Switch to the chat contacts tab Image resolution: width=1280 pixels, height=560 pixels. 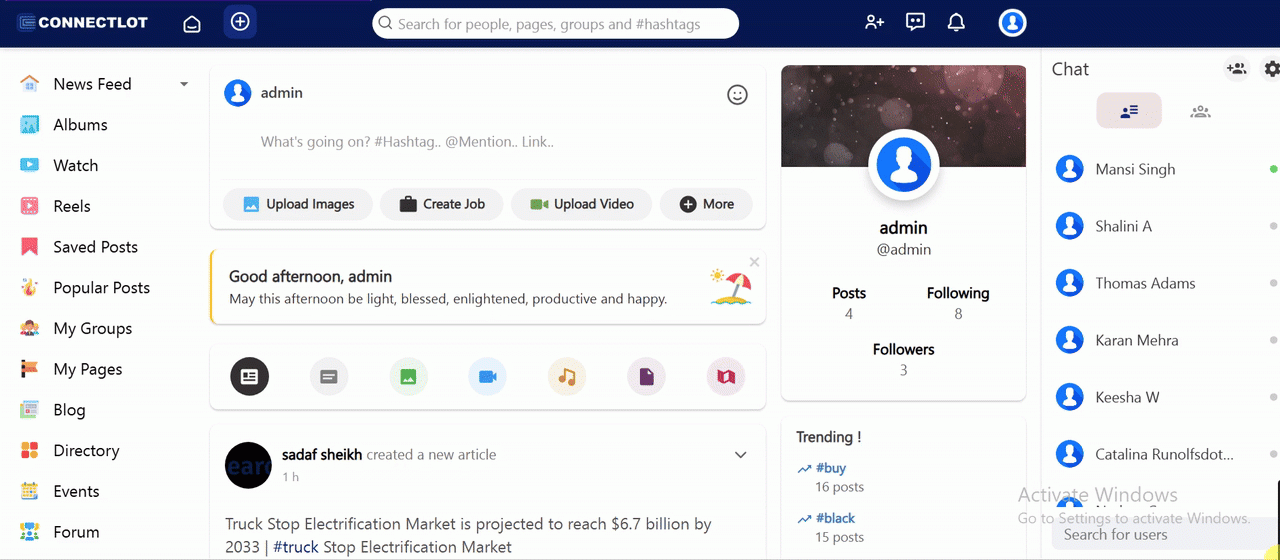[x=1129, y=111]
